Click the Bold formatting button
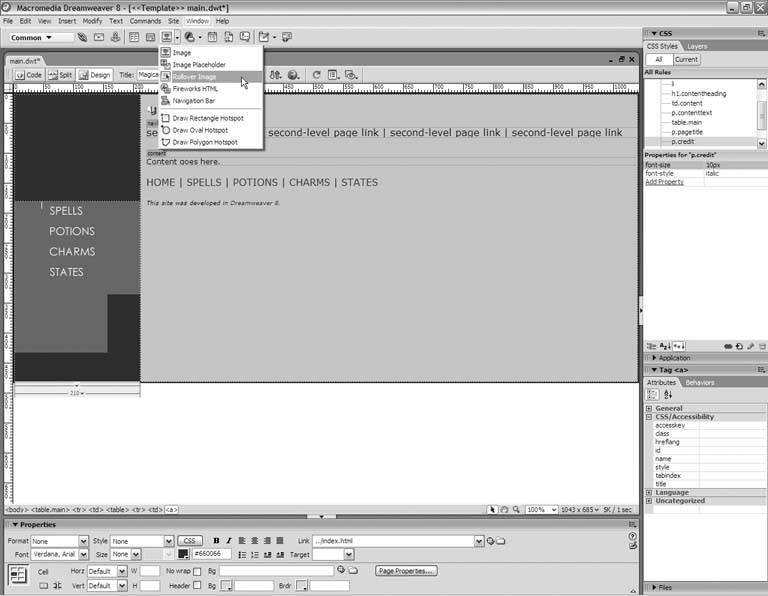This screenshot has height=596, width=768. (216, 541)
